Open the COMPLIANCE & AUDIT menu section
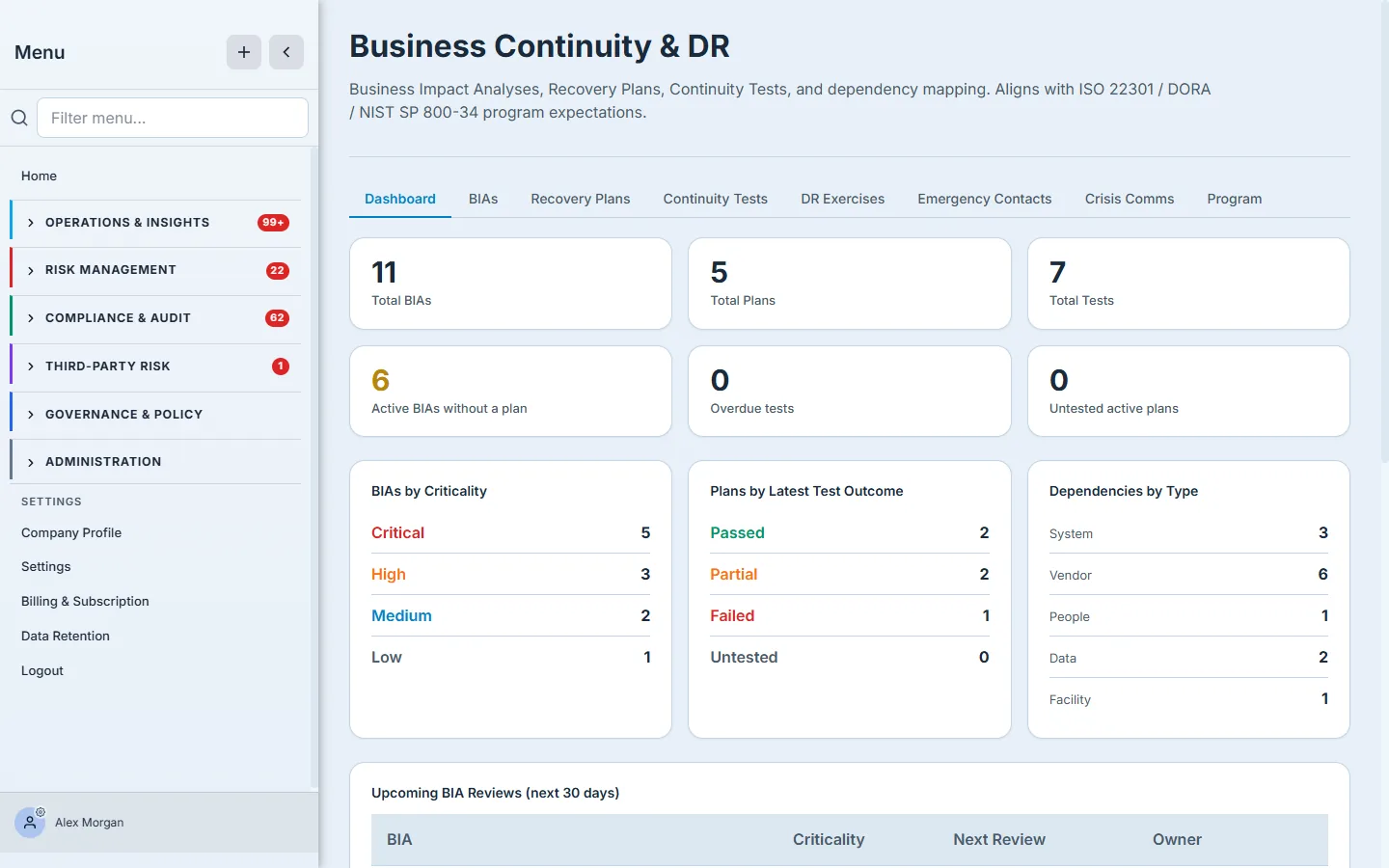This screenshot has height=868, width=1389. (x=155, y=318)
